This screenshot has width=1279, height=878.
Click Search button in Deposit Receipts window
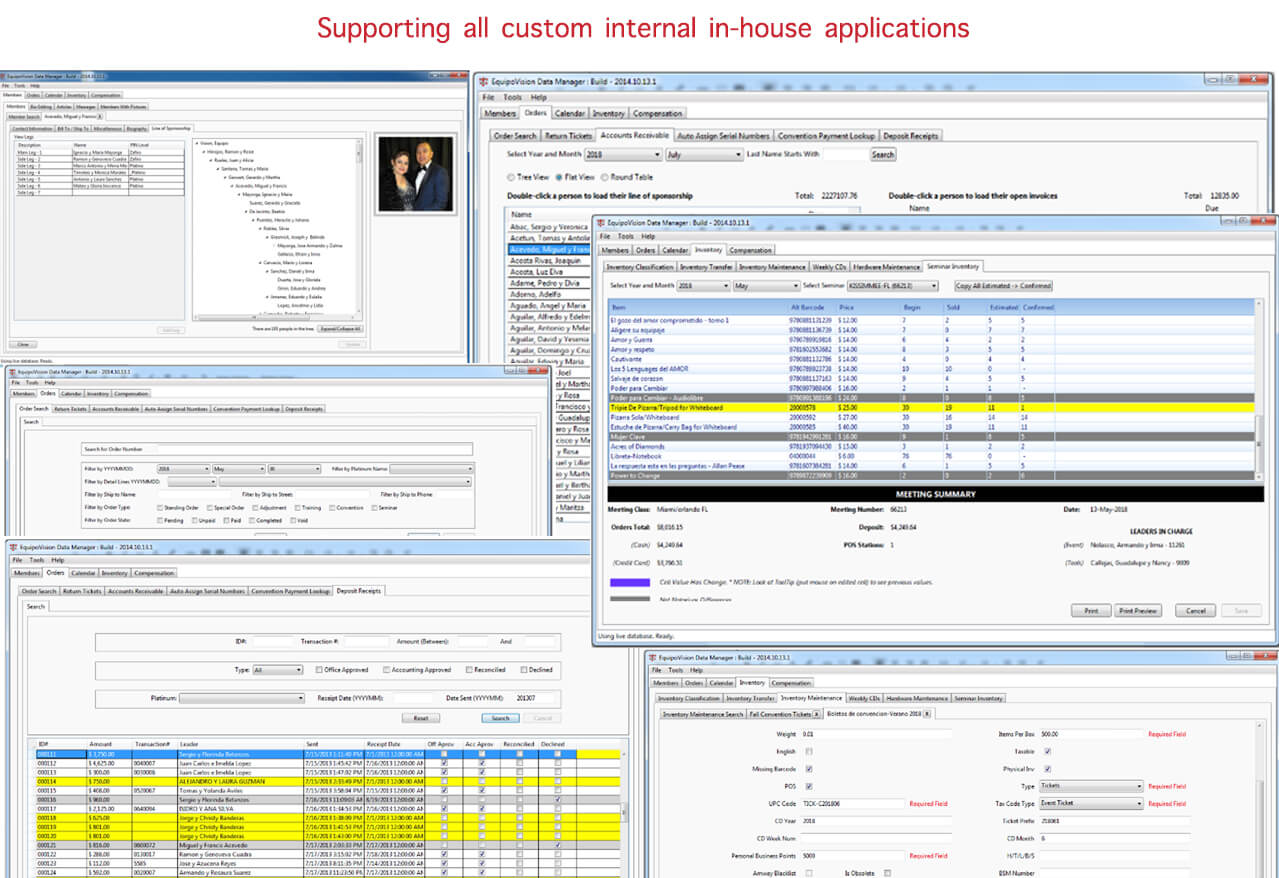(x=500, y=718)
